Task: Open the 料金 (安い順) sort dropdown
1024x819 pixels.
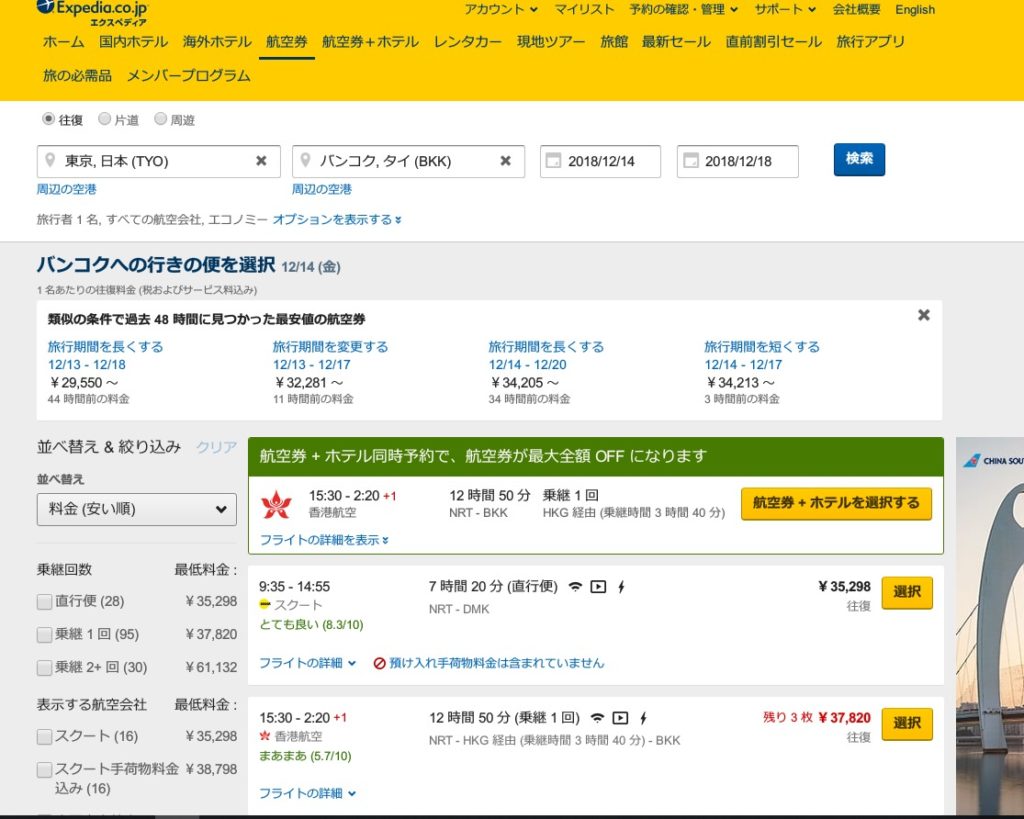Action: pos(136,509)
